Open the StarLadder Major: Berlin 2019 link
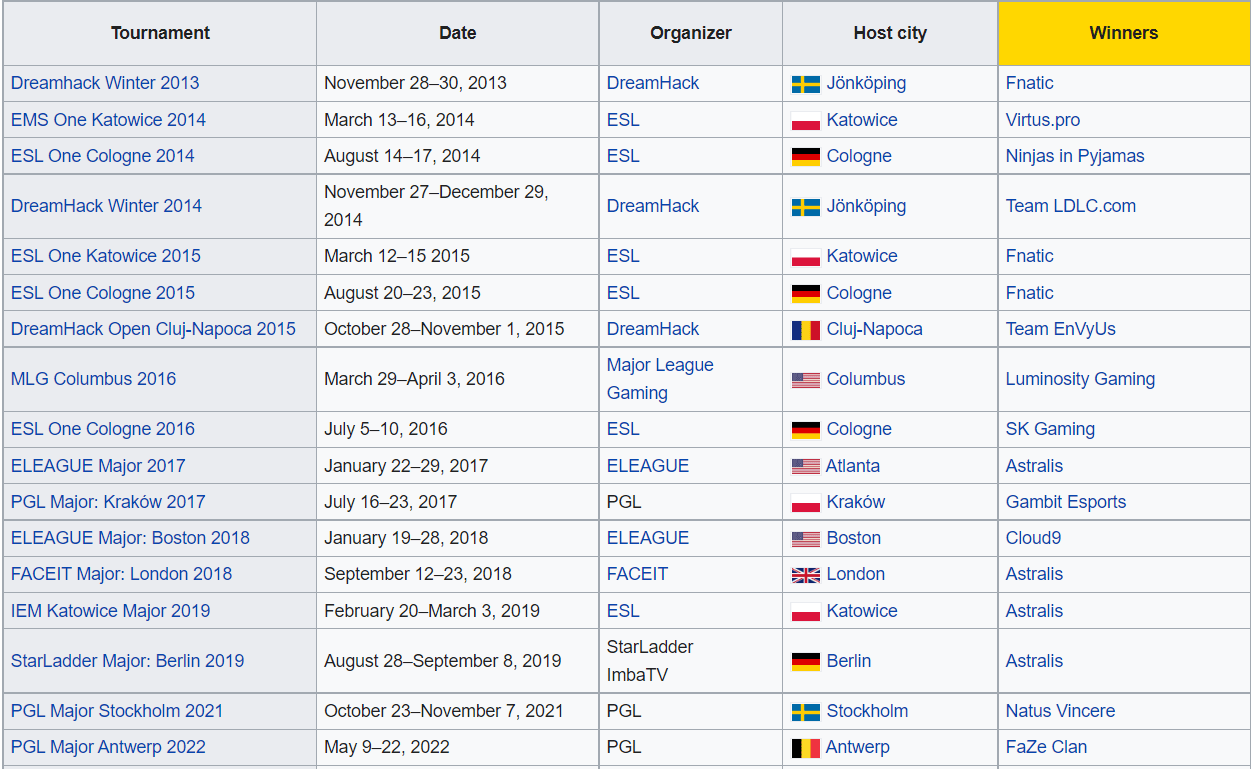This screenshot has height=769, width=1251. click(x=127, y=661)
